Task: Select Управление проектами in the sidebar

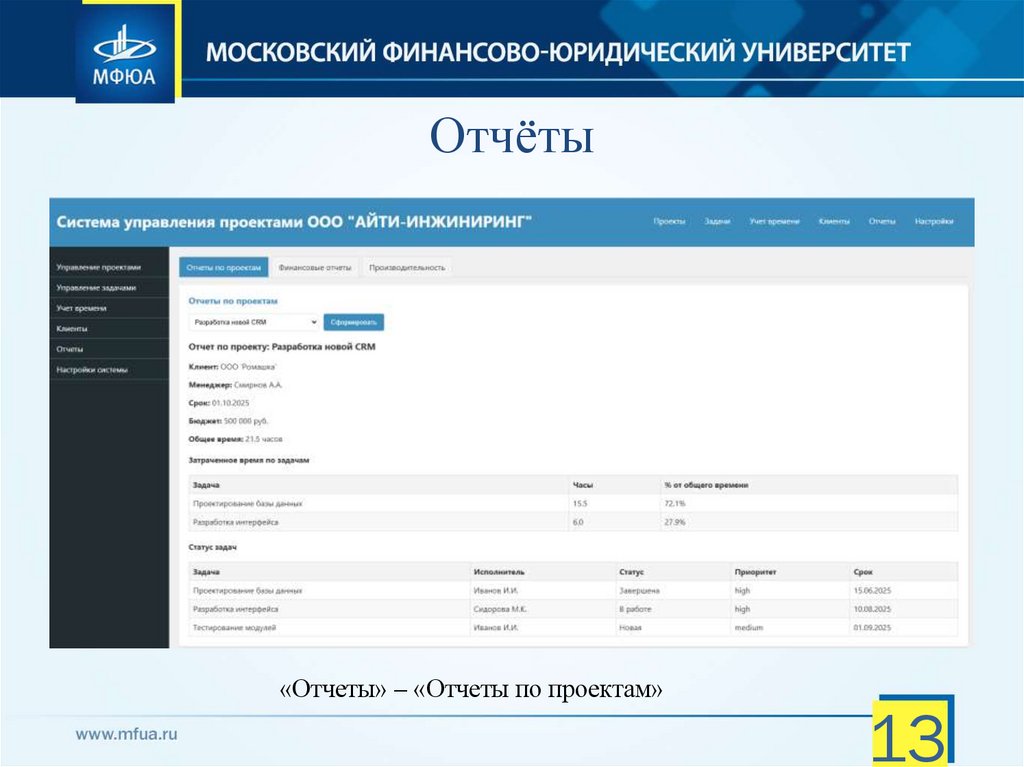Action: coord(99,267)
